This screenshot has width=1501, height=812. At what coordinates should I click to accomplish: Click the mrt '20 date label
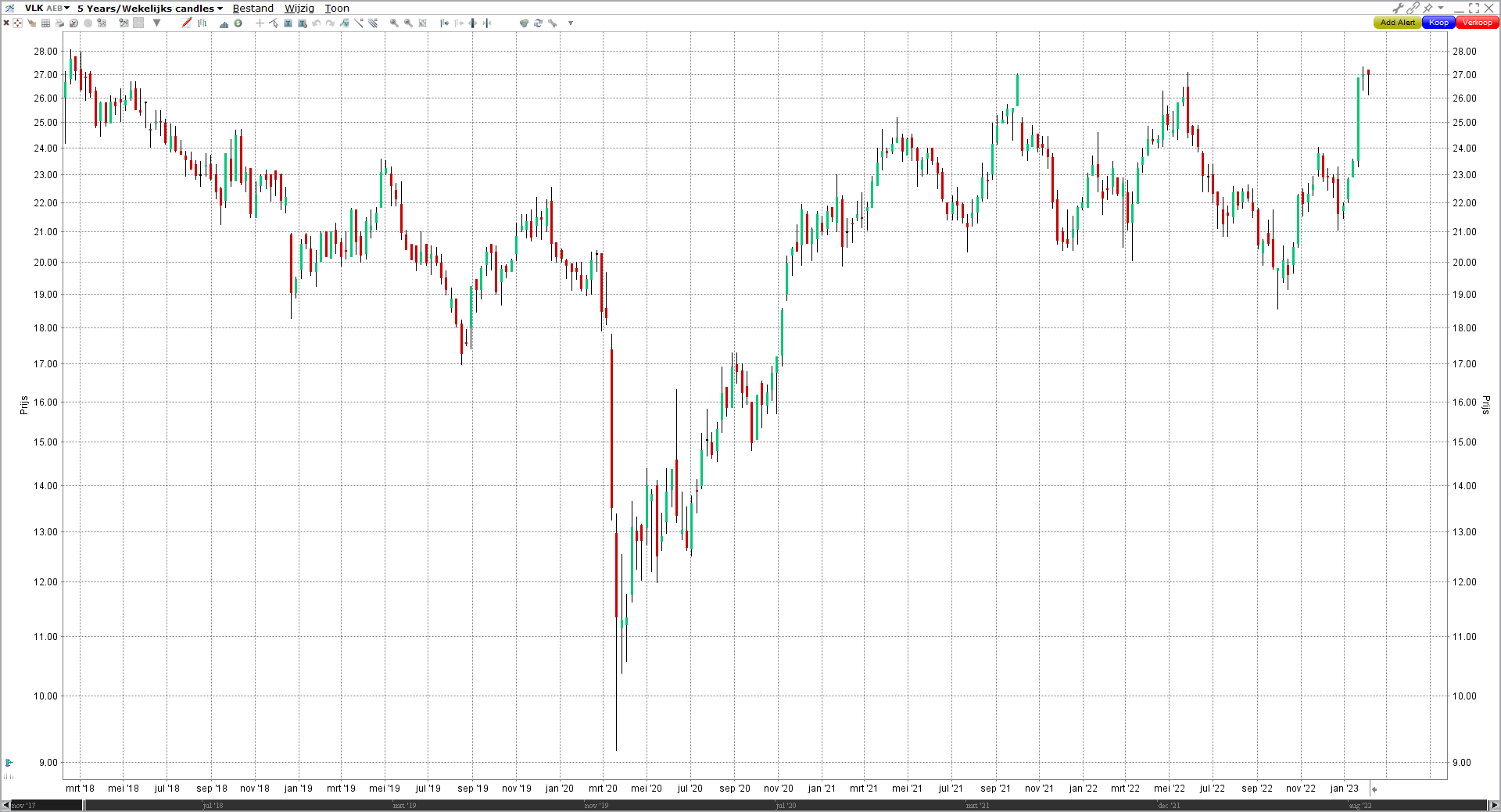click(x=603, y=789)
